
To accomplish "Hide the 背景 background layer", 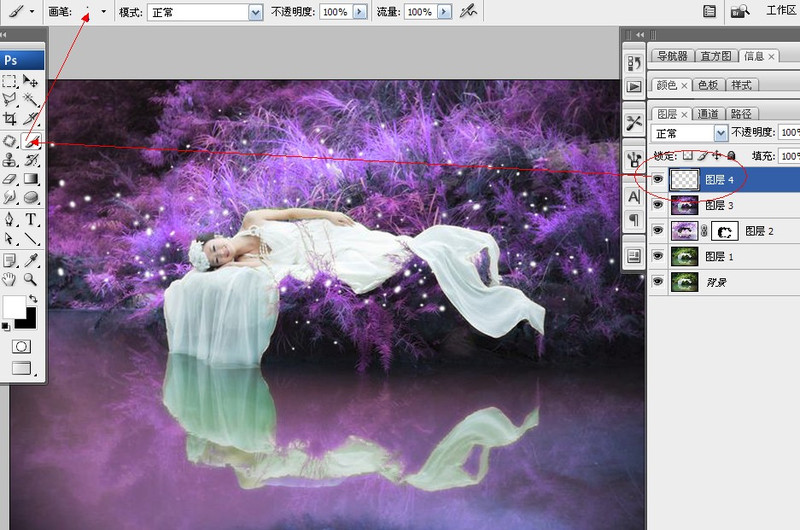I will pyautogui.click(x=658, y=283).
